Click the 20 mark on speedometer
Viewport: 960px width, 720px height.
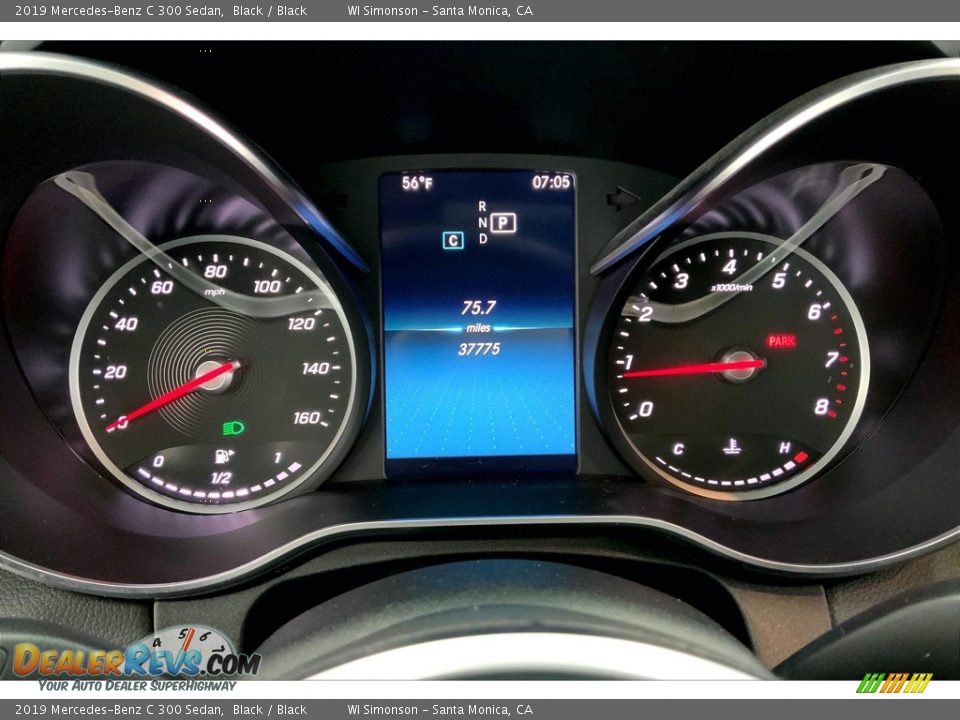pos(115,372)
